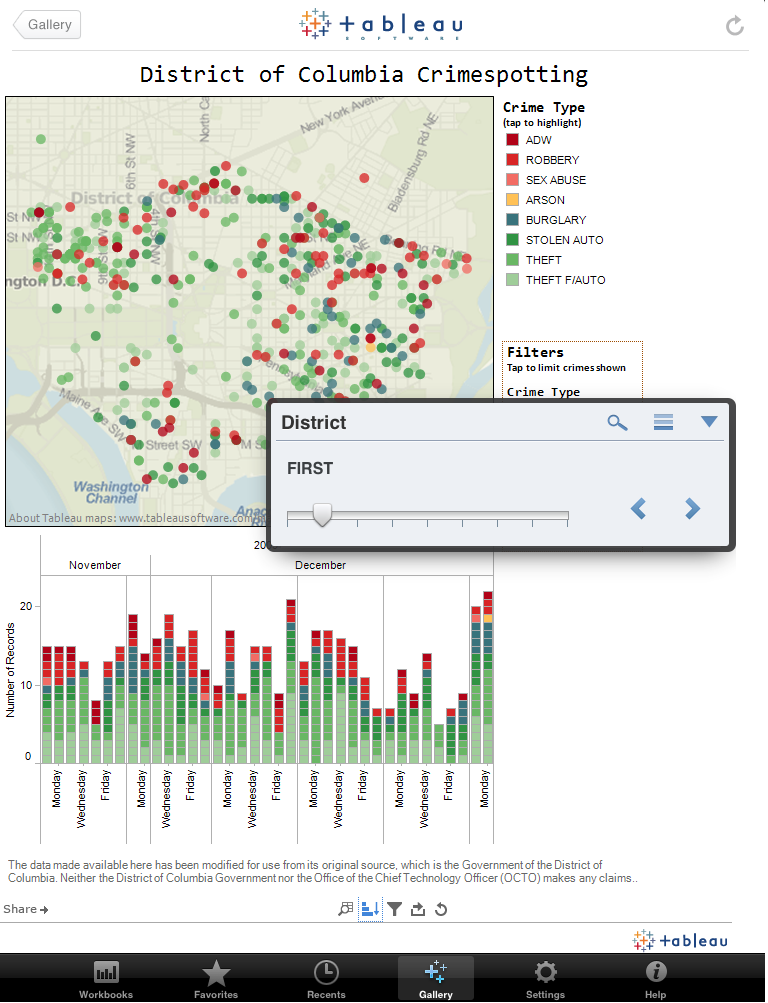Go to previous District value arrow
This screenshot has height=1003, width=768.
coord(638,509)
